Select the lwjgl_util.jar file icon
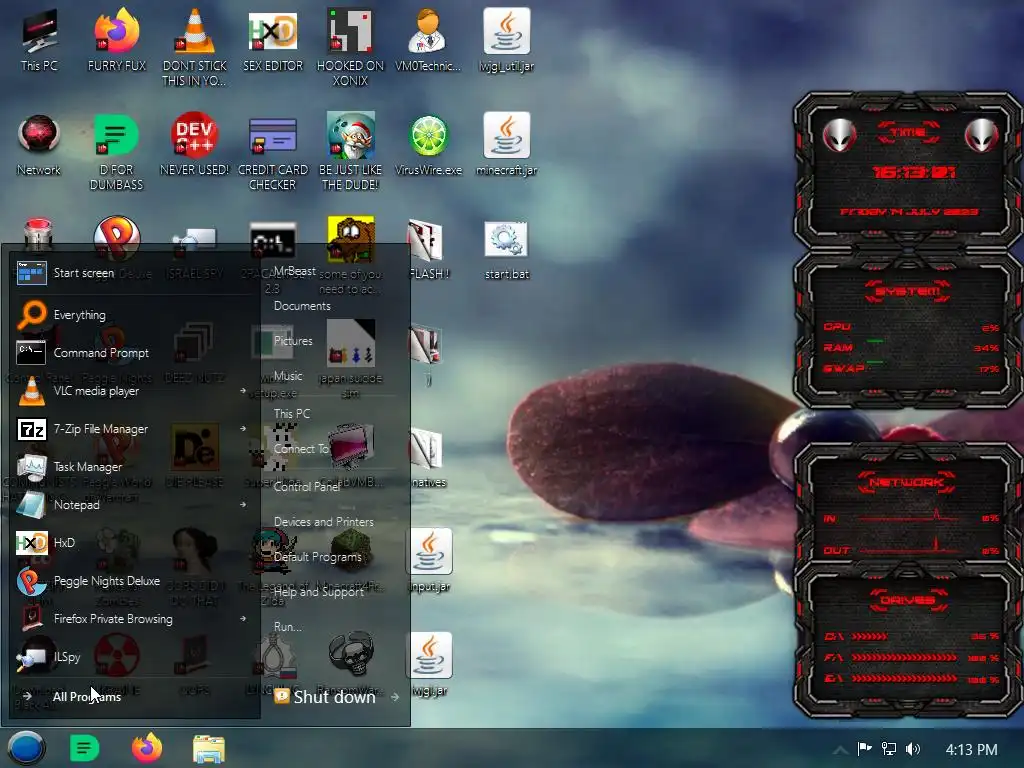This screenshot has width=1024, height=768. [507, 40]
